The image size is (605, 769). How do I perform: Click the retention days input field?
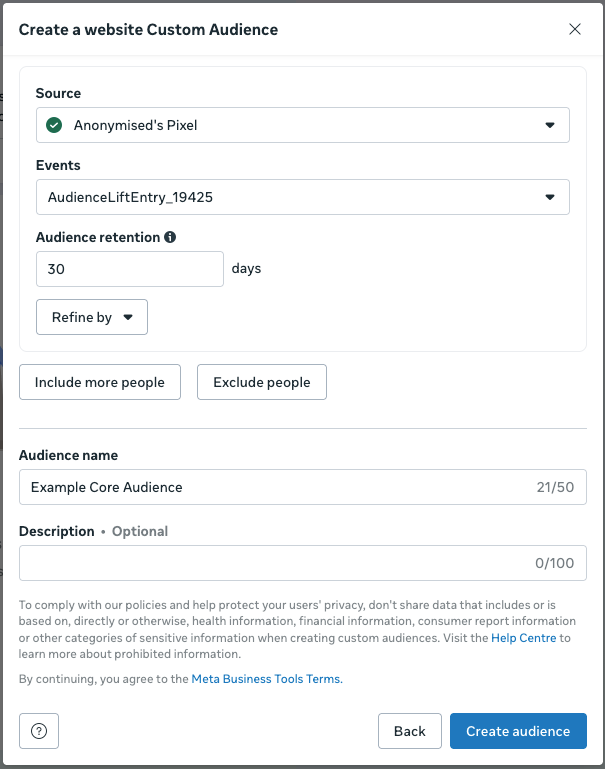tap(129, 269)
